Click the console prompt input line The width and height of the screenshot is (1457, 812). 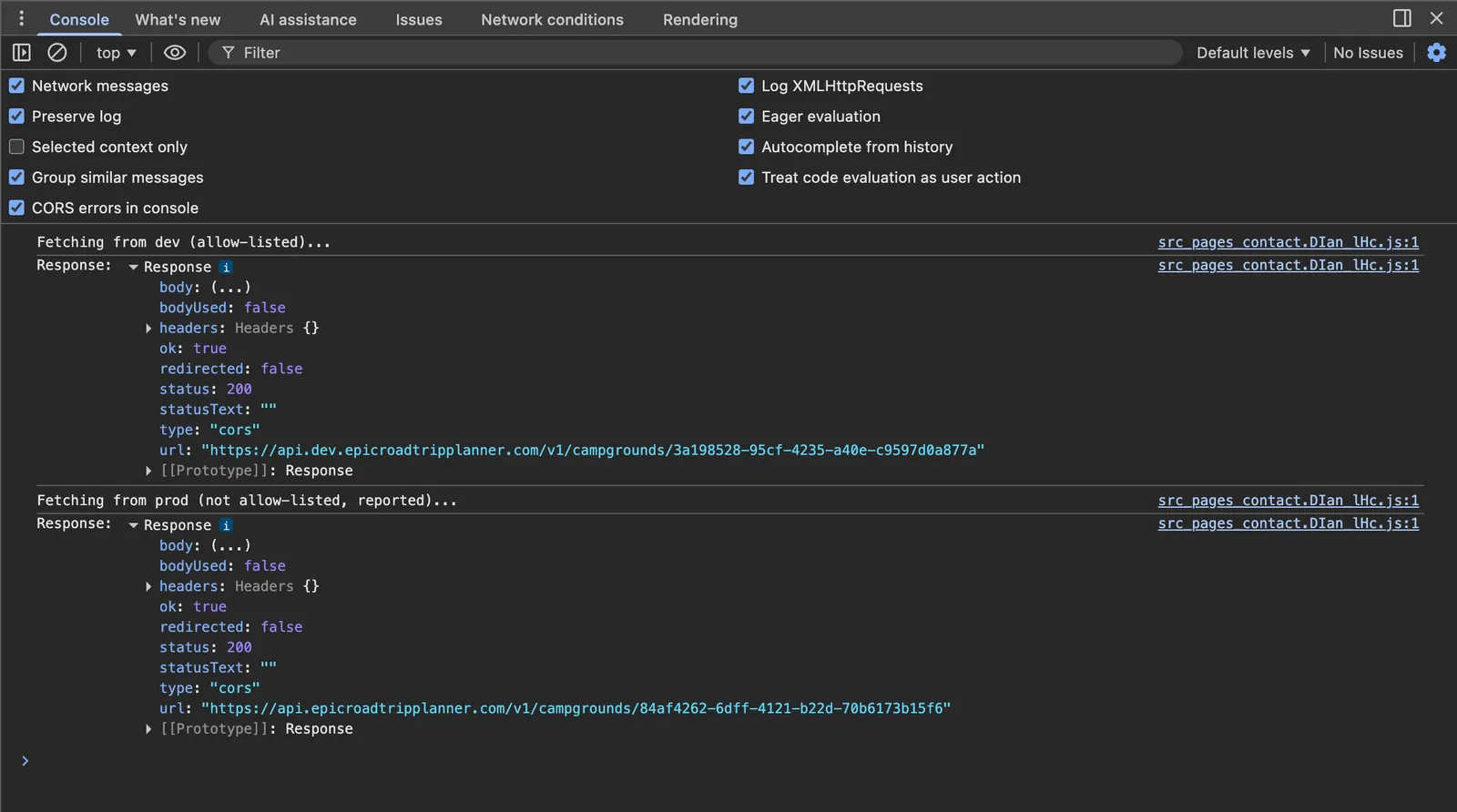728,761
